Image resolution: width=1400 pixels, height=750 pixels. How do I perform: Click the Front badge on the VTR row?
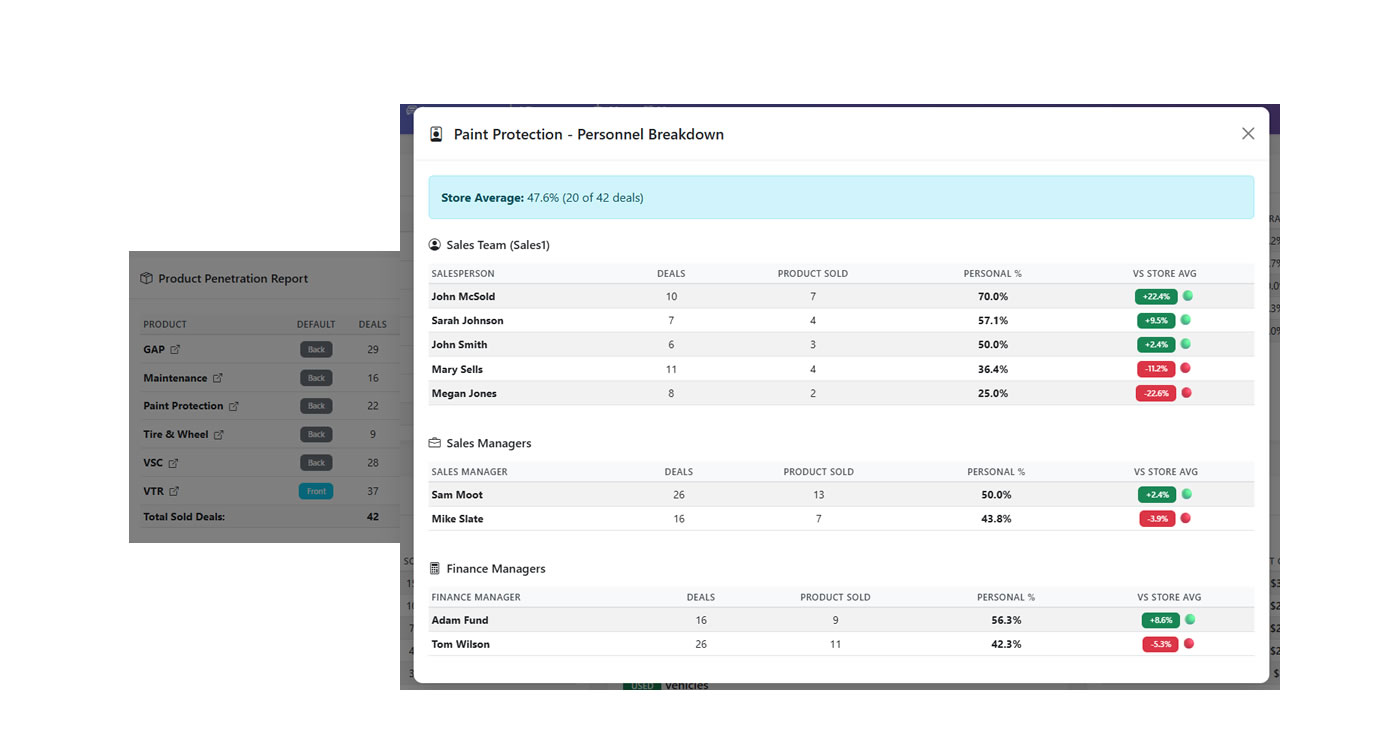(316, 491)
